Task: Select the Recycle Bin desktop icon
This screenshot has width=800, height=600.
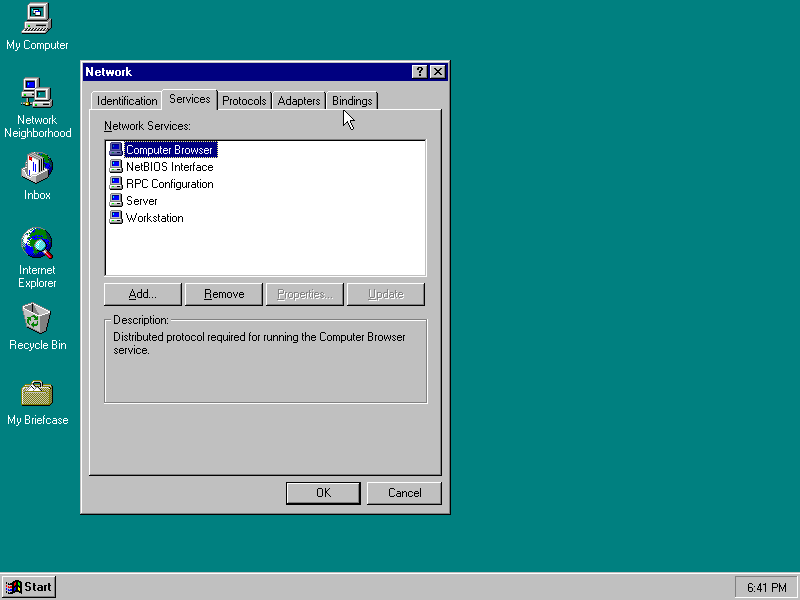Action: pyautogui.click(x=37, y=327)
